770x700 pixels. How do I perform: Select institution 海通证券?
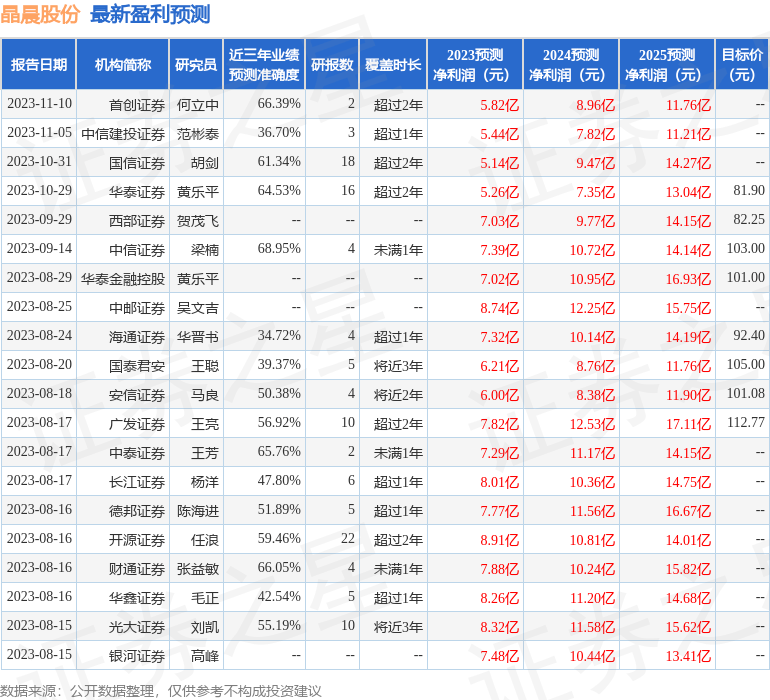point(137,336)
